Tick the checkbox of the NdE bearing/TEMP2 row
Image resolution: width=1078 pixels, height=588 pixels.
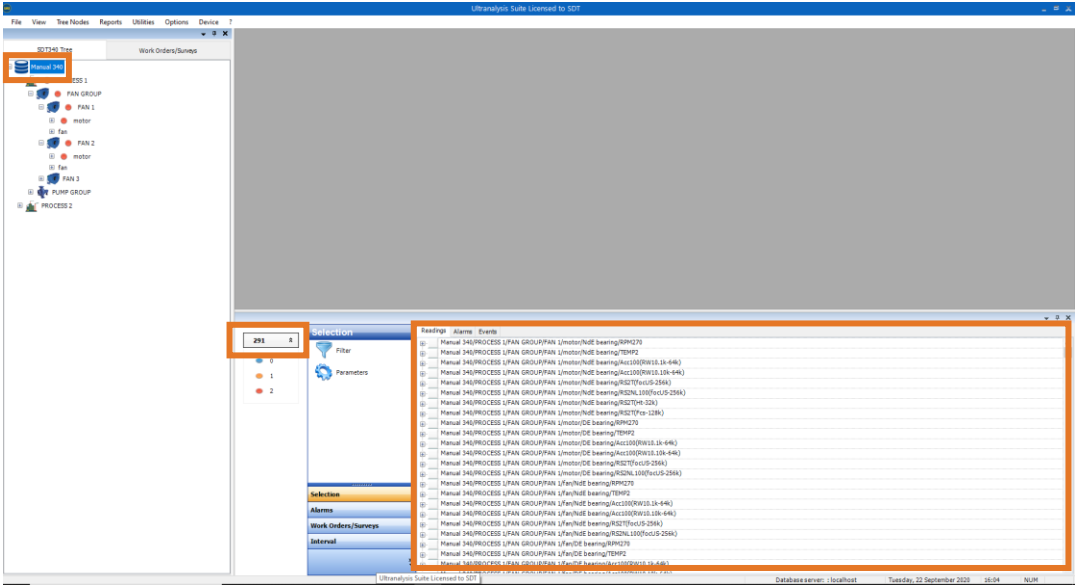pyautogui.click(x=433, y=352)
